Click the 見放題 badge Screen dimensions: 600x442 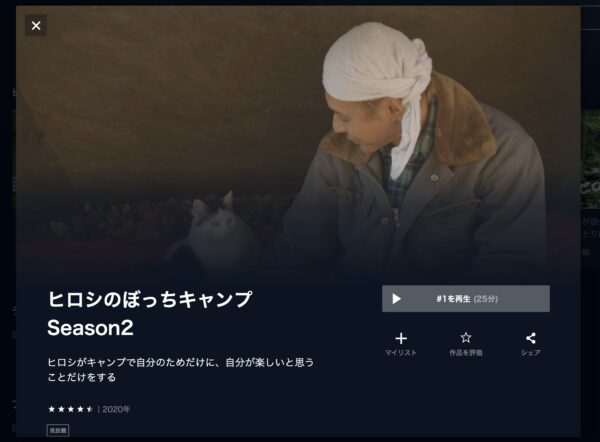click(x=58, y=431)
